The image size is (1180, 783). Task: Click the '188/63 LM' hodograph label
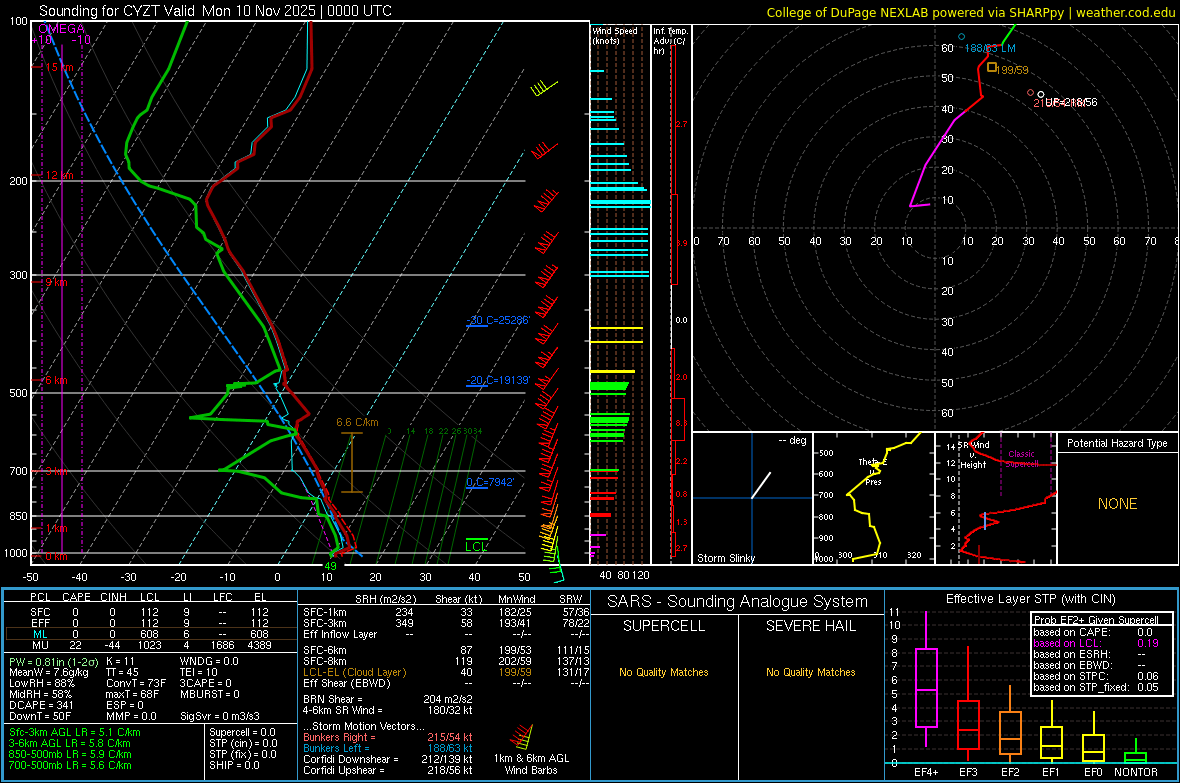[990, 48]
